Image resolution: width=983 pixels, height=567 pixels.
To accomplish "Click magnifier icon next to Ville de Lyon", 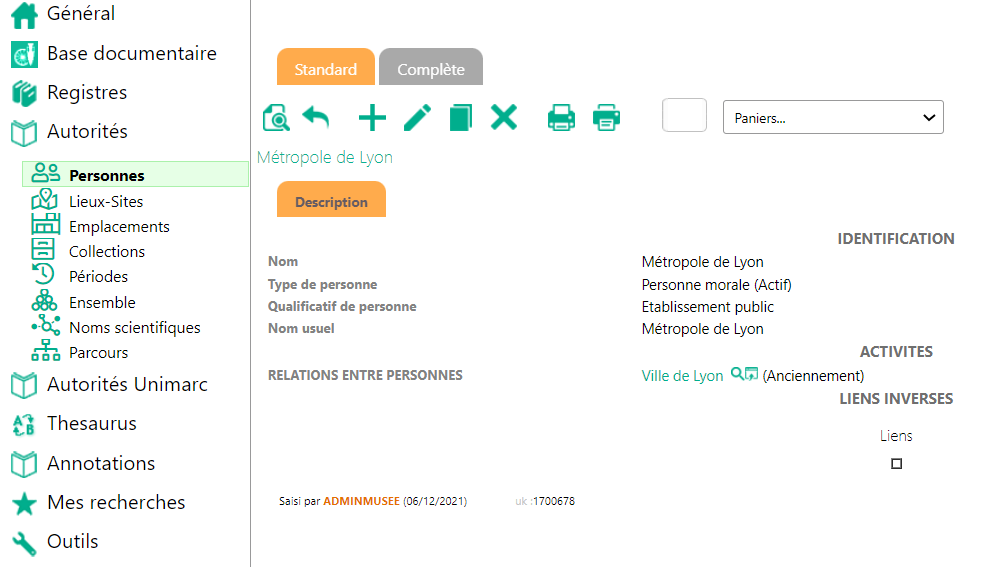I will click(x=737, y=374).
